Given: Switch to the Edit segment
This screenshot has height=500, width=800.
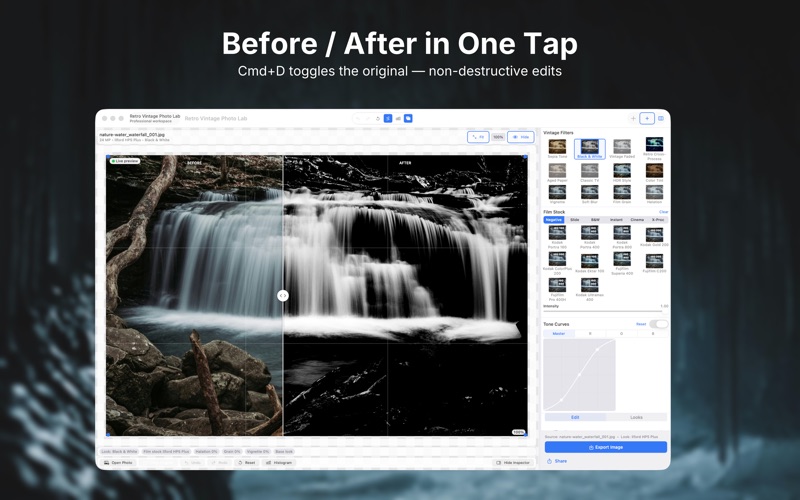Looking at the screenshot, I should (x=575, y=417).
